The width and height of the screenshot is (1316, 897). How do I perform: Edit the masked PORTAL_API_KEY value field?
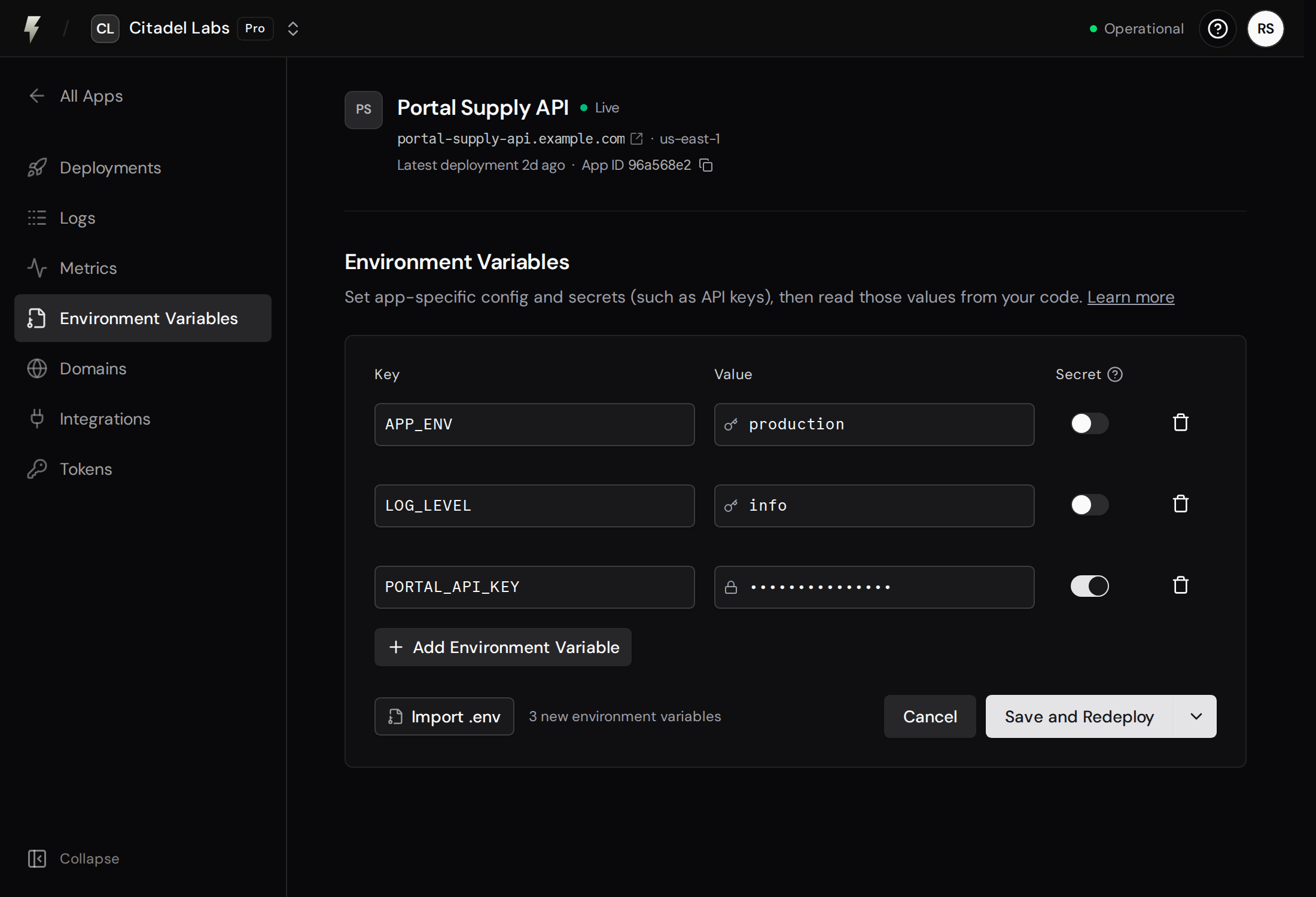click(x=875, y=587)
